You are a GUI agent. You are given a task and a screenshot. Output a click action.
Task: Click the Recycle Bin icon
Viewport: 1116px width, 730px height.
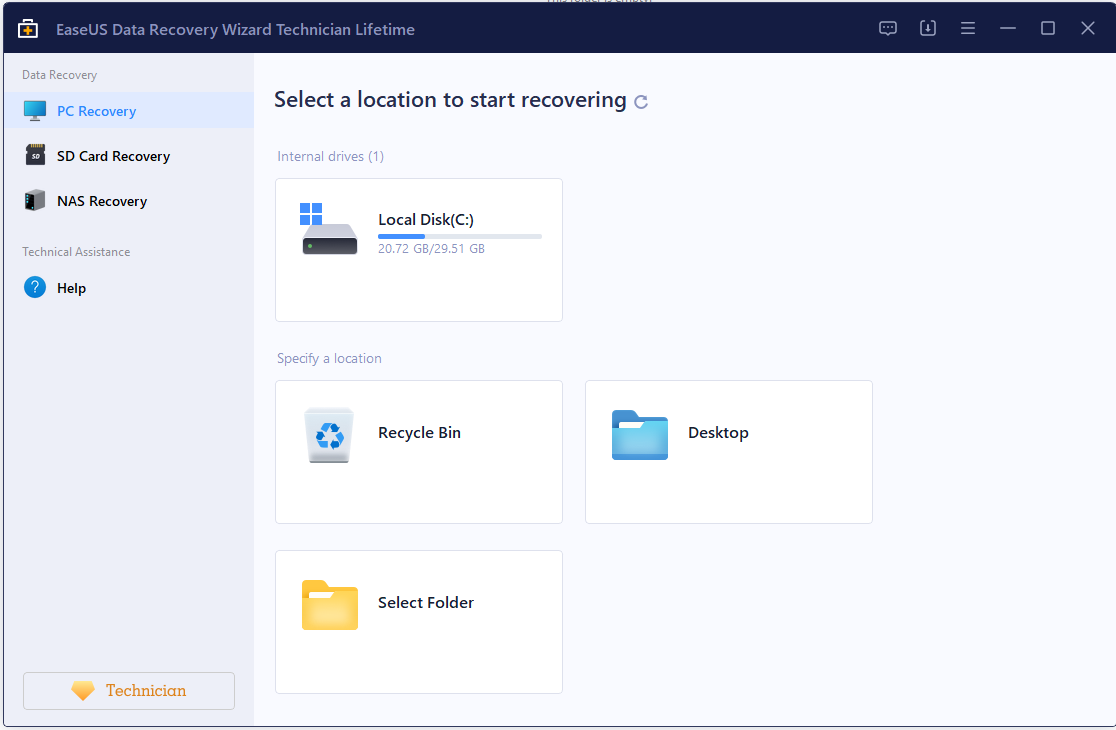tap(329, 435)
